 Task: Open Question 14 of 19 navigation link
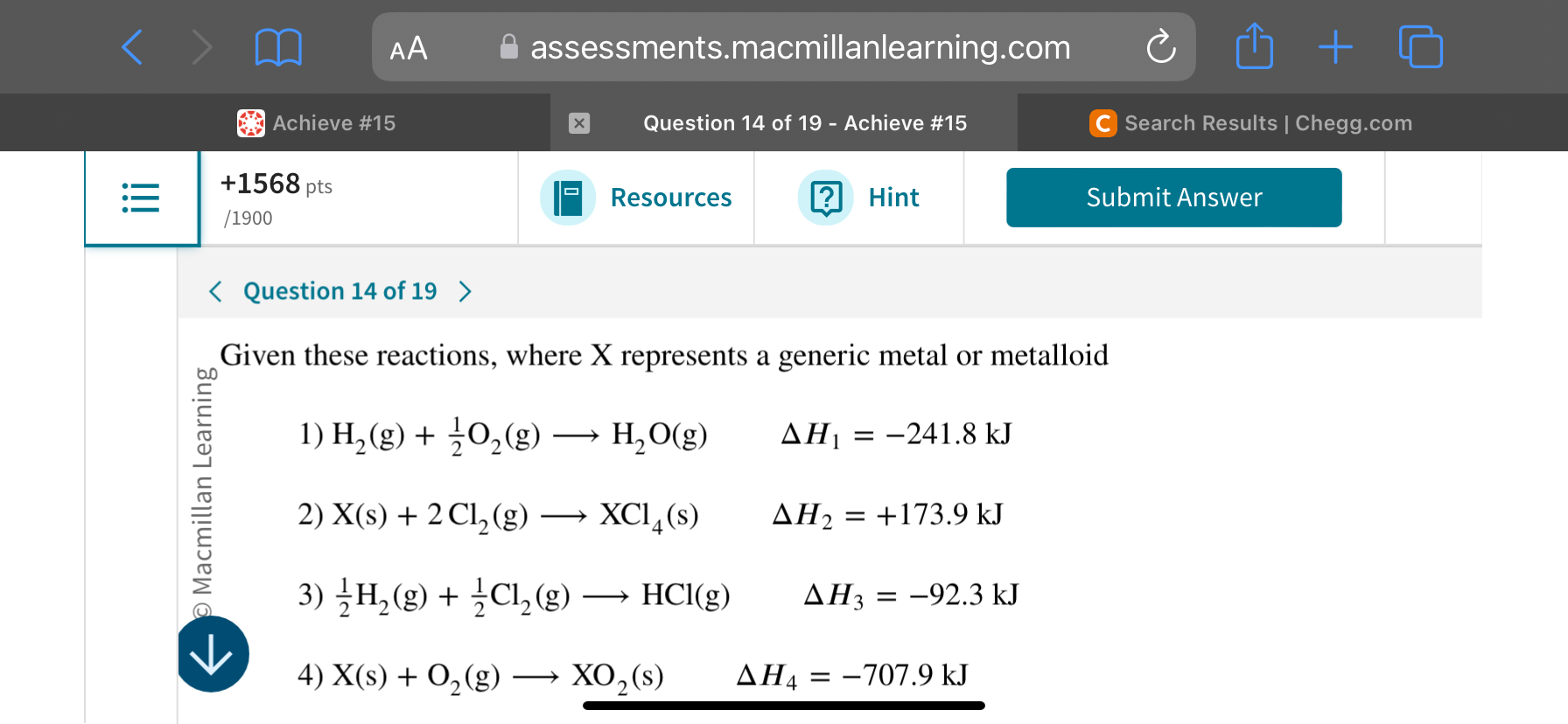coord(340,291)
